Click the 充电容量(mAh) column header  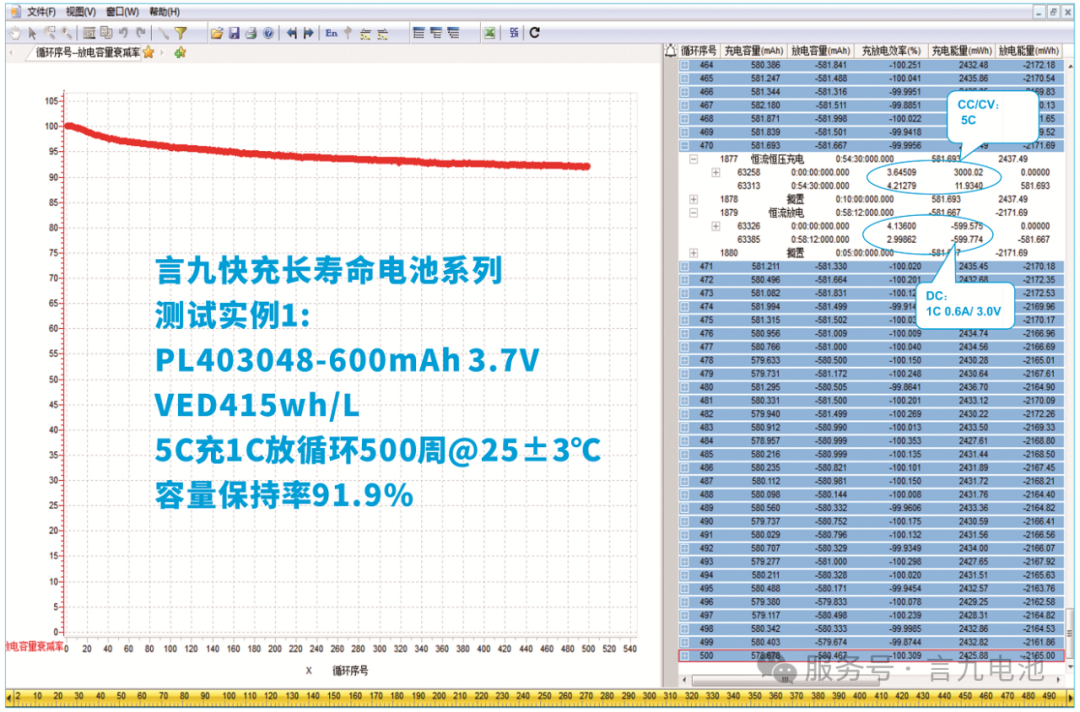pos(753,50)
